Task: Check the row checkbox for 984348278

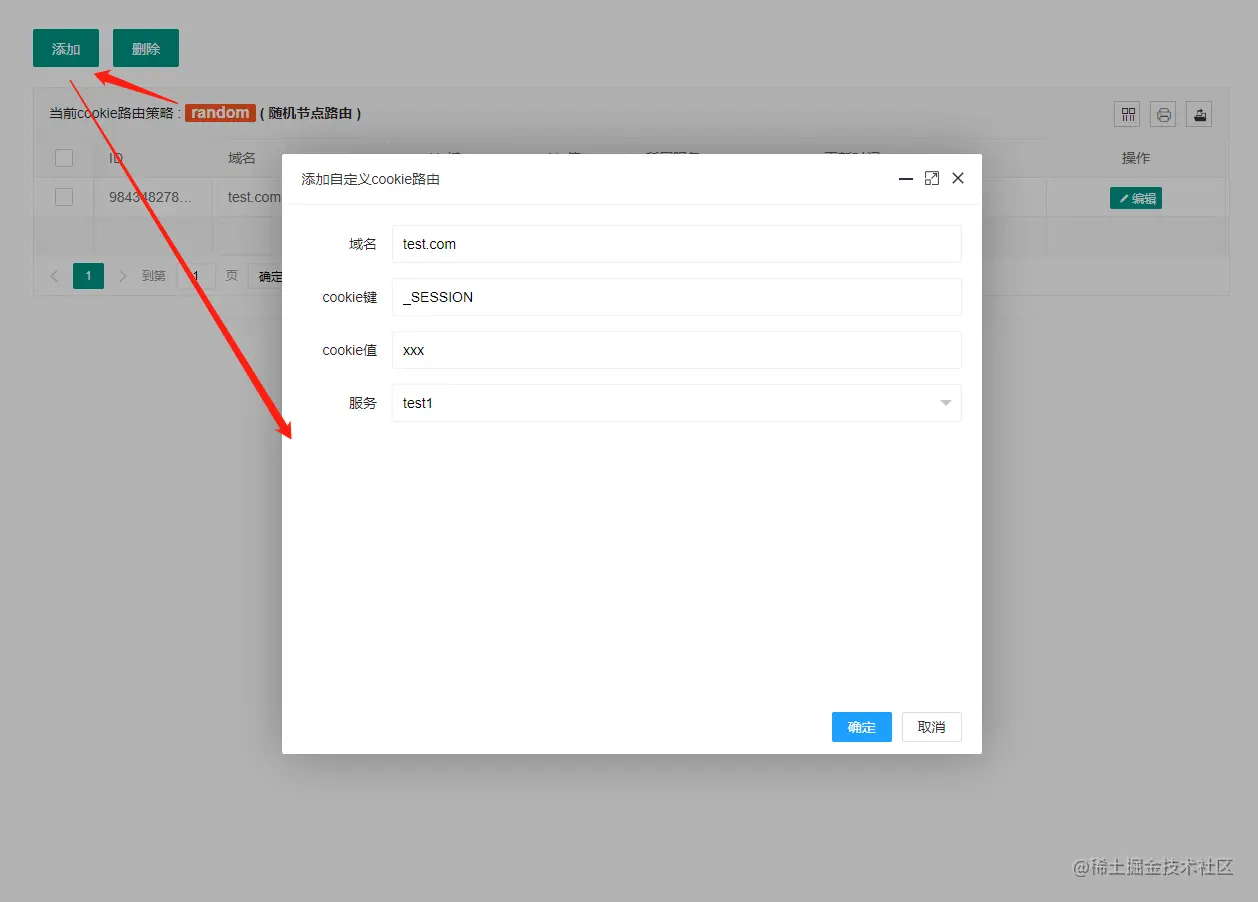Action: (64, 197)
